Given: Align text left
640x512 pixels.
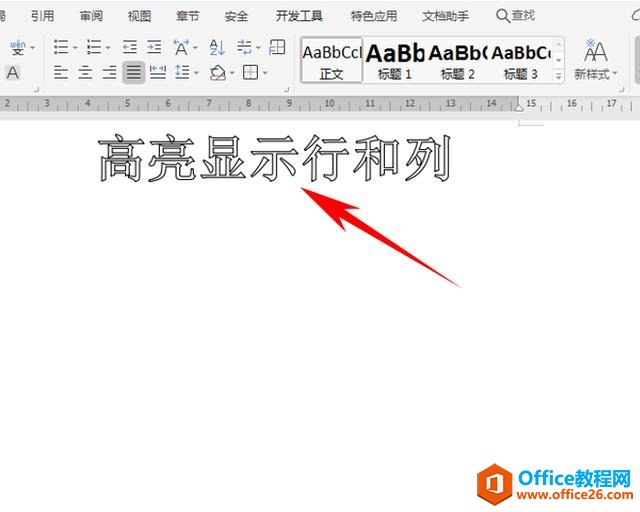Looking at the screenshot, I should (61, 73).
